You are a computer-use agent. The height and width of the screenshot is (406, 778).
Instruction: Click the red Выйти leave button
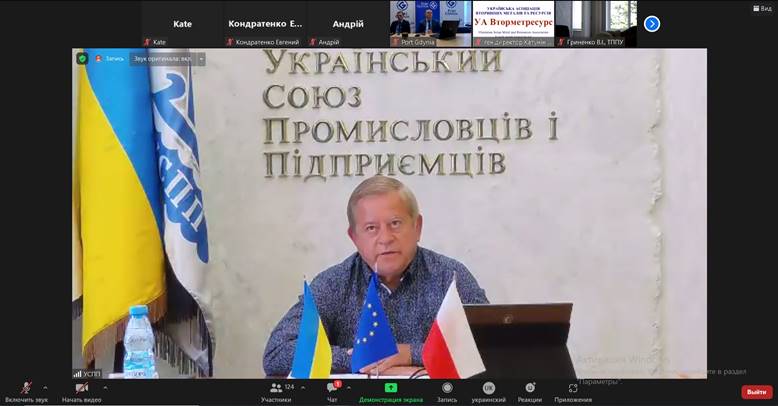[x=756, y=392]
